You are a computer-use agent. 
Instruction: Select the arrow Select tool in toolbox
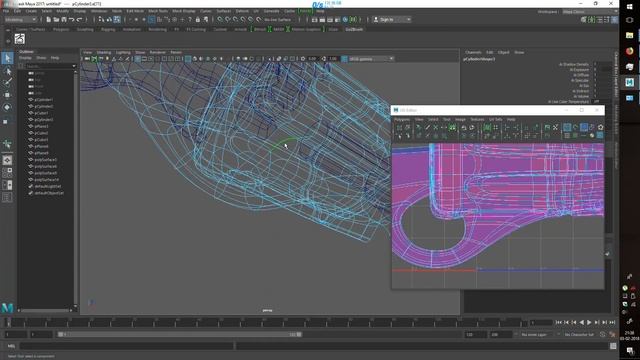pos(7,58)
